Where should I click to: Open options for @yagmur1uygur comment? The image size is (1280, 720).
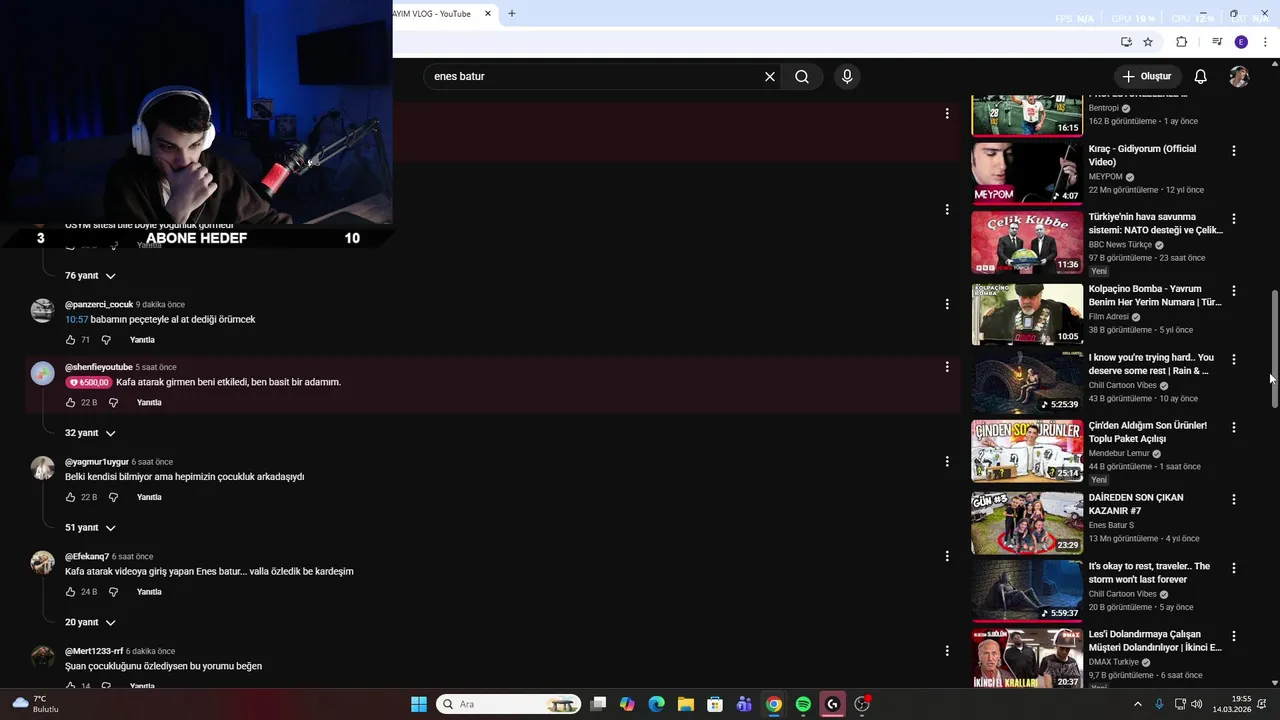pyautogui.click(x=947, y=462)
